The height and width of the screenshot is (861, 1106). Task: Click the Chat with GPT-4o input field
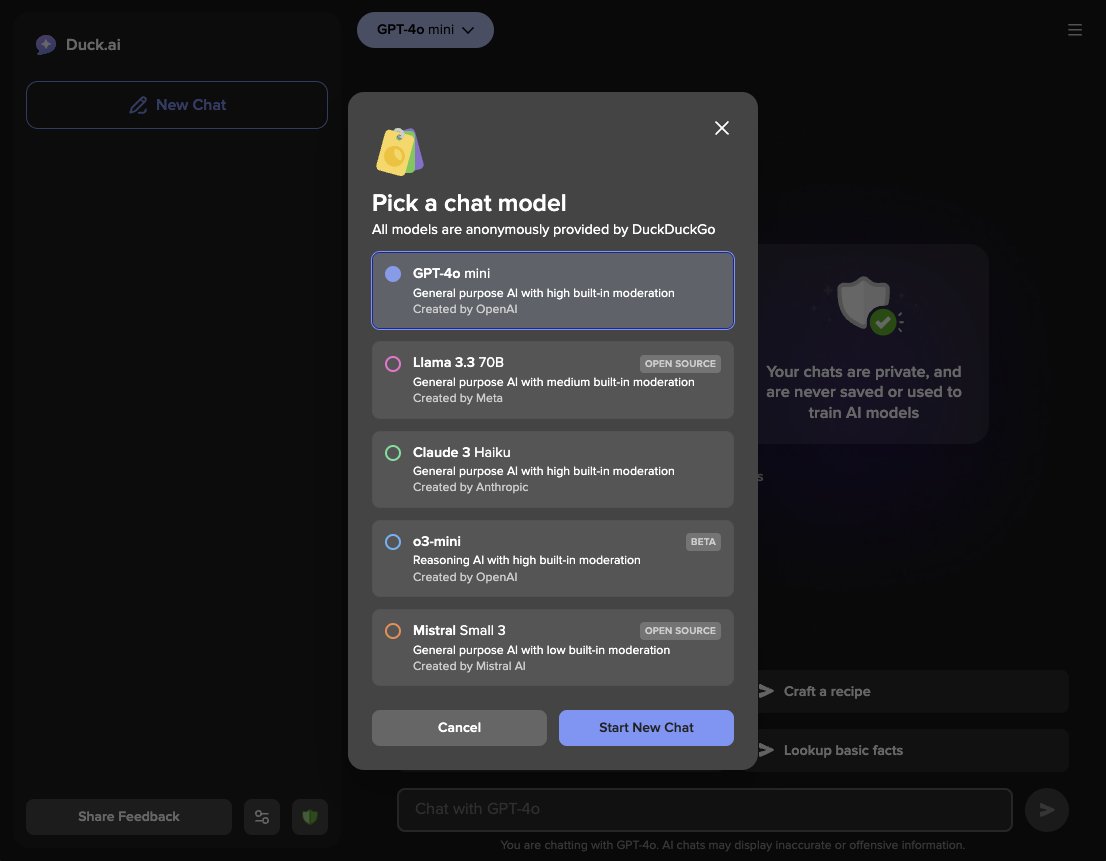coord(704,809)
